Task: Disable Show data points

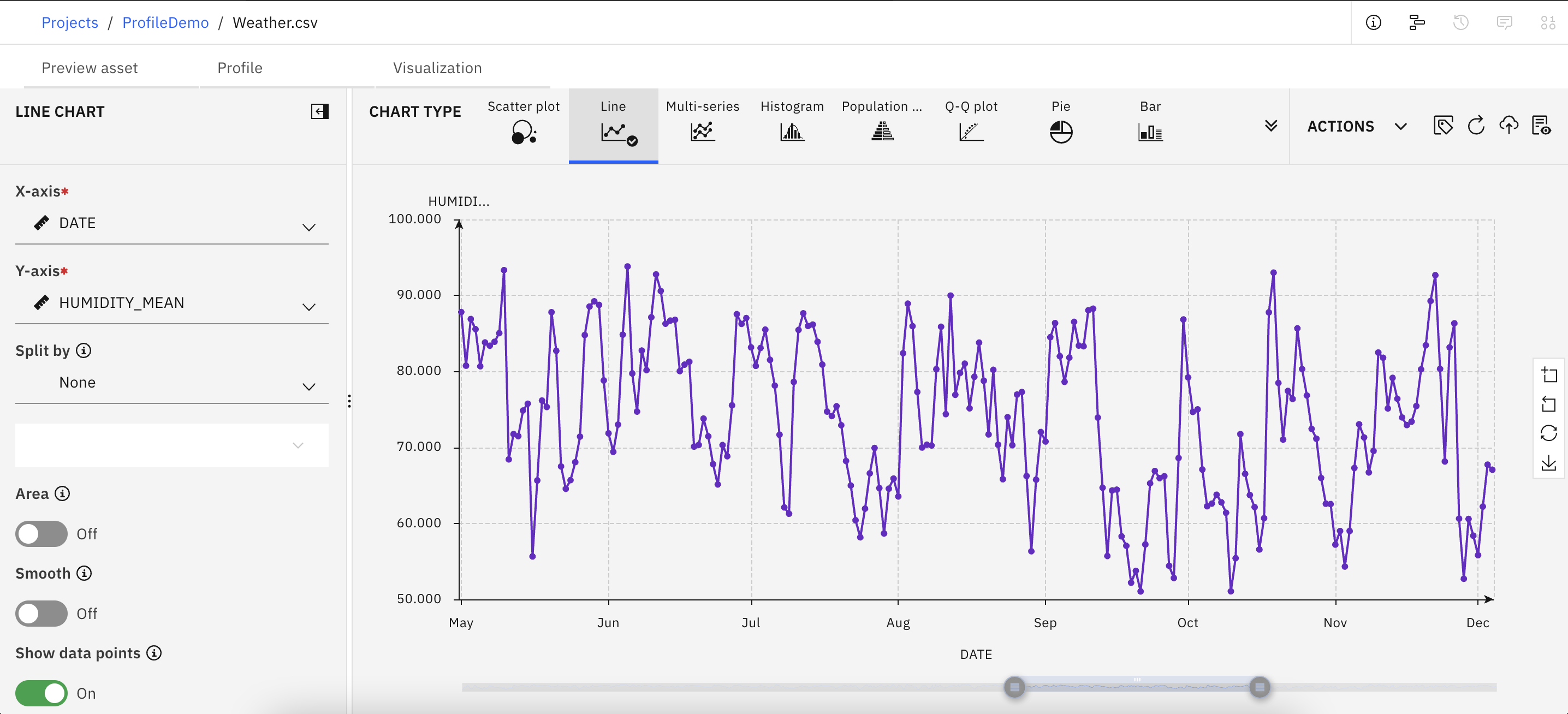Action: pos(40,693)
